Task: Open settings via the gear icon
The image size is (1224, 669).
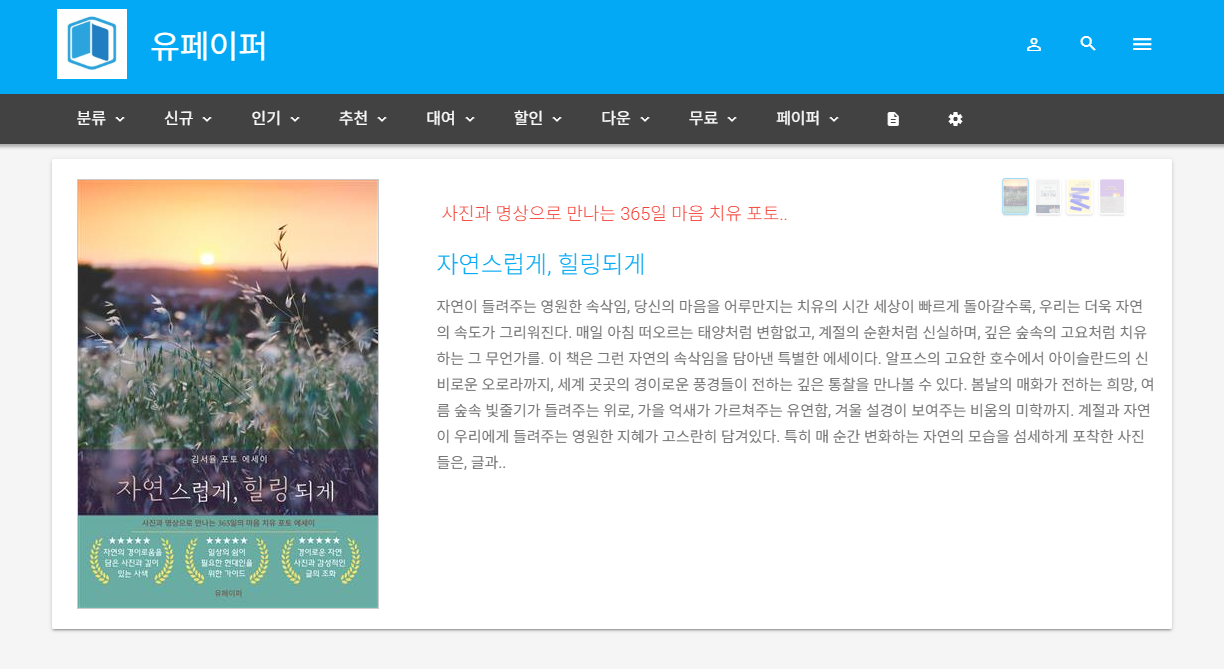Action: tap(955, 119)
